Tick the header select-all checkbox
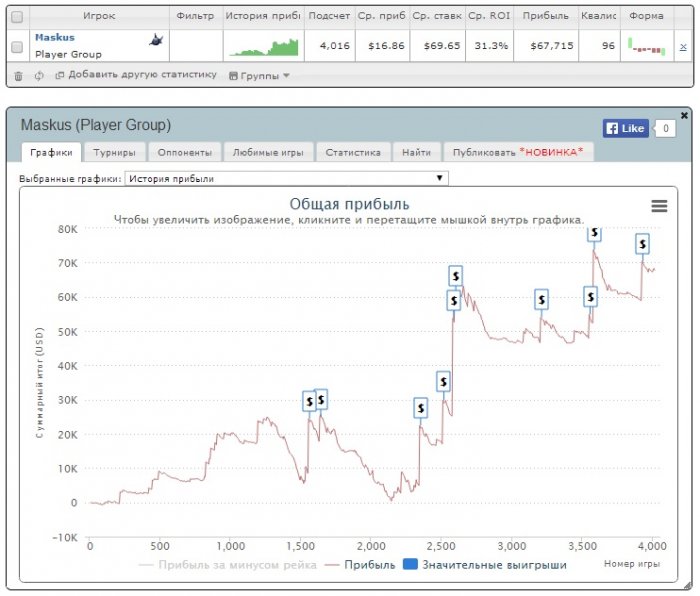The width and height of the screenshot is (700, 596). (x=17, y=17)
